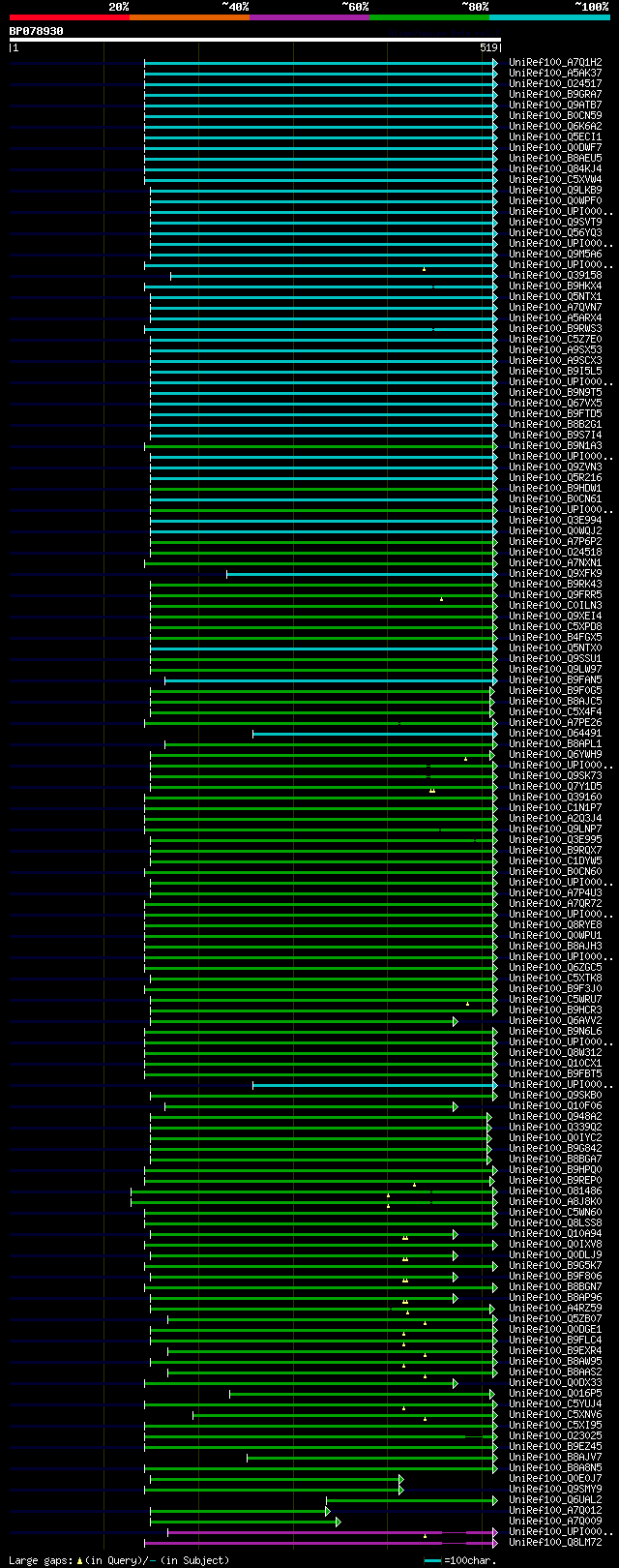Viewport: 619px width, 1568px height.
Task: Select hit UniRef100_A7Q1H2
Action: [x=556, y=63]
